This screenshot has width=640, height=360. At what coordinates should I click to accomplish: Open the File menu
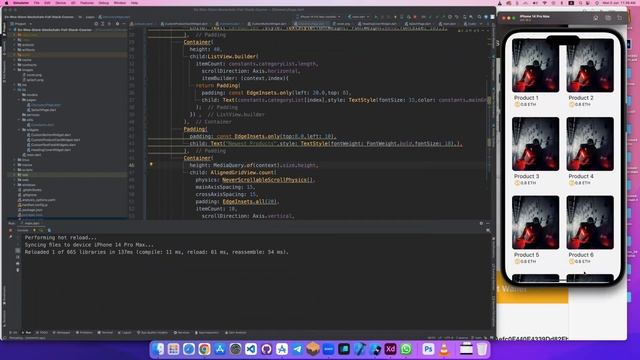pyautogui.click(x=37, y=3)
